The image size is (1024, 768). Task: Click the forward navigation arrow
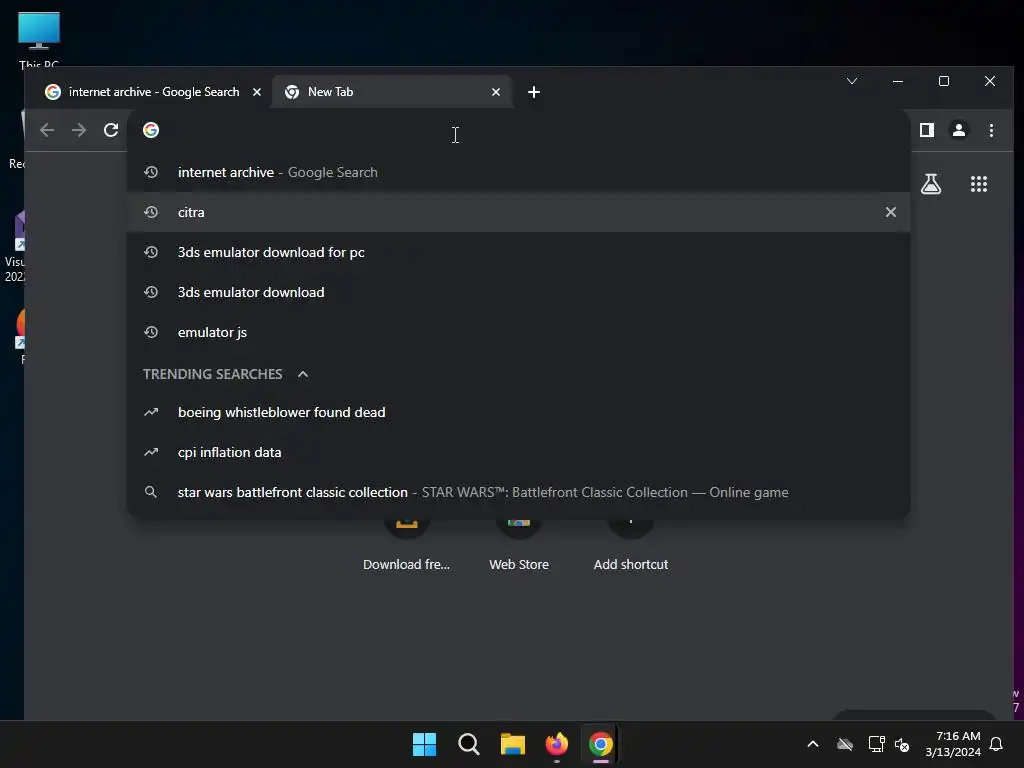tap(79, 130)
